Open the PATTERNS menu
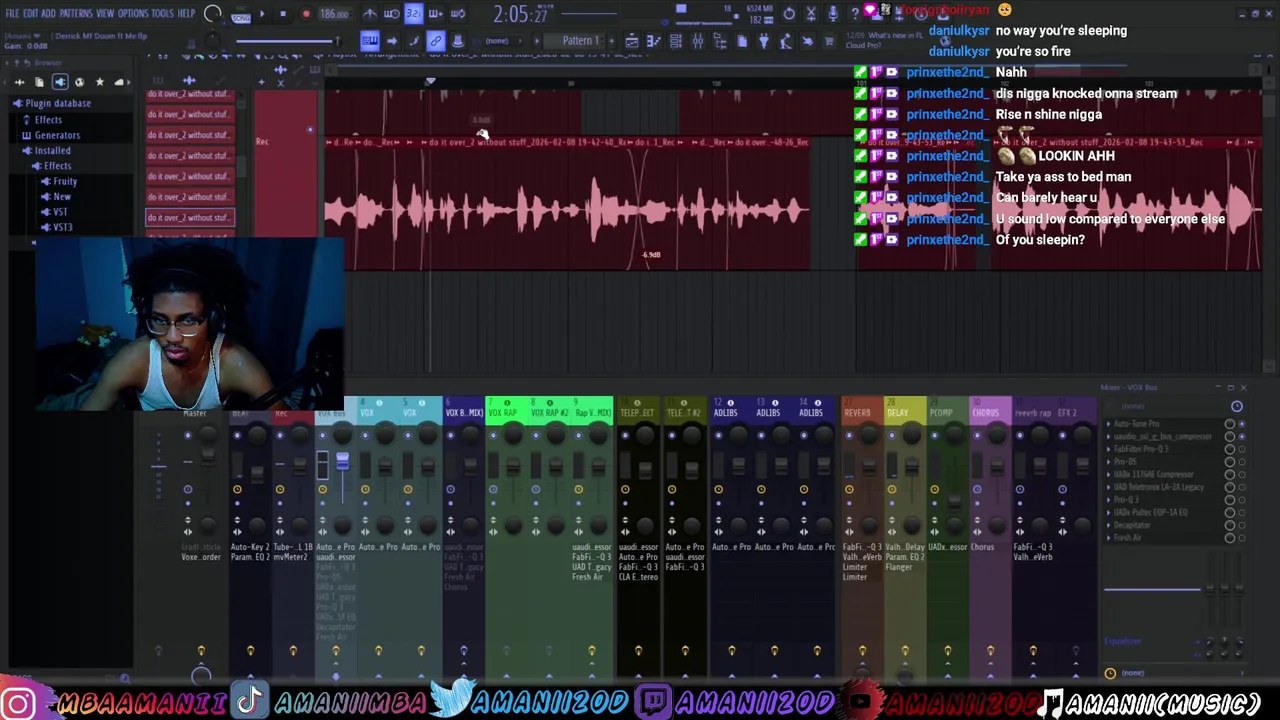 (76, 14)
